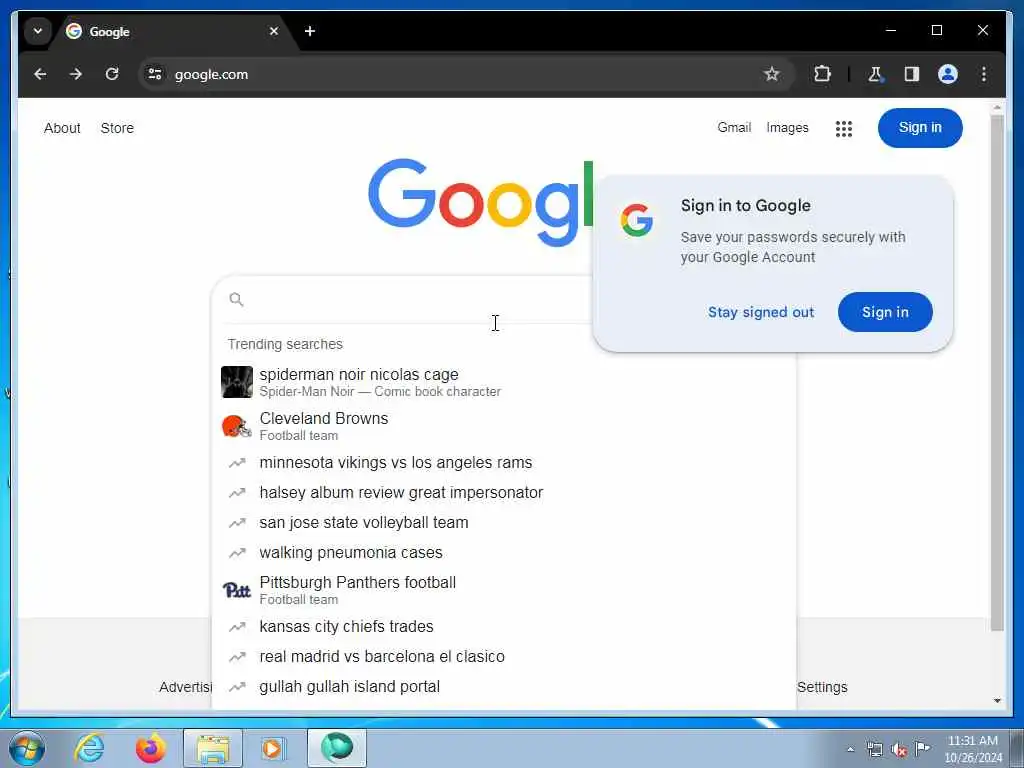Click the address bar URL google.com

[x=211, y=74]
